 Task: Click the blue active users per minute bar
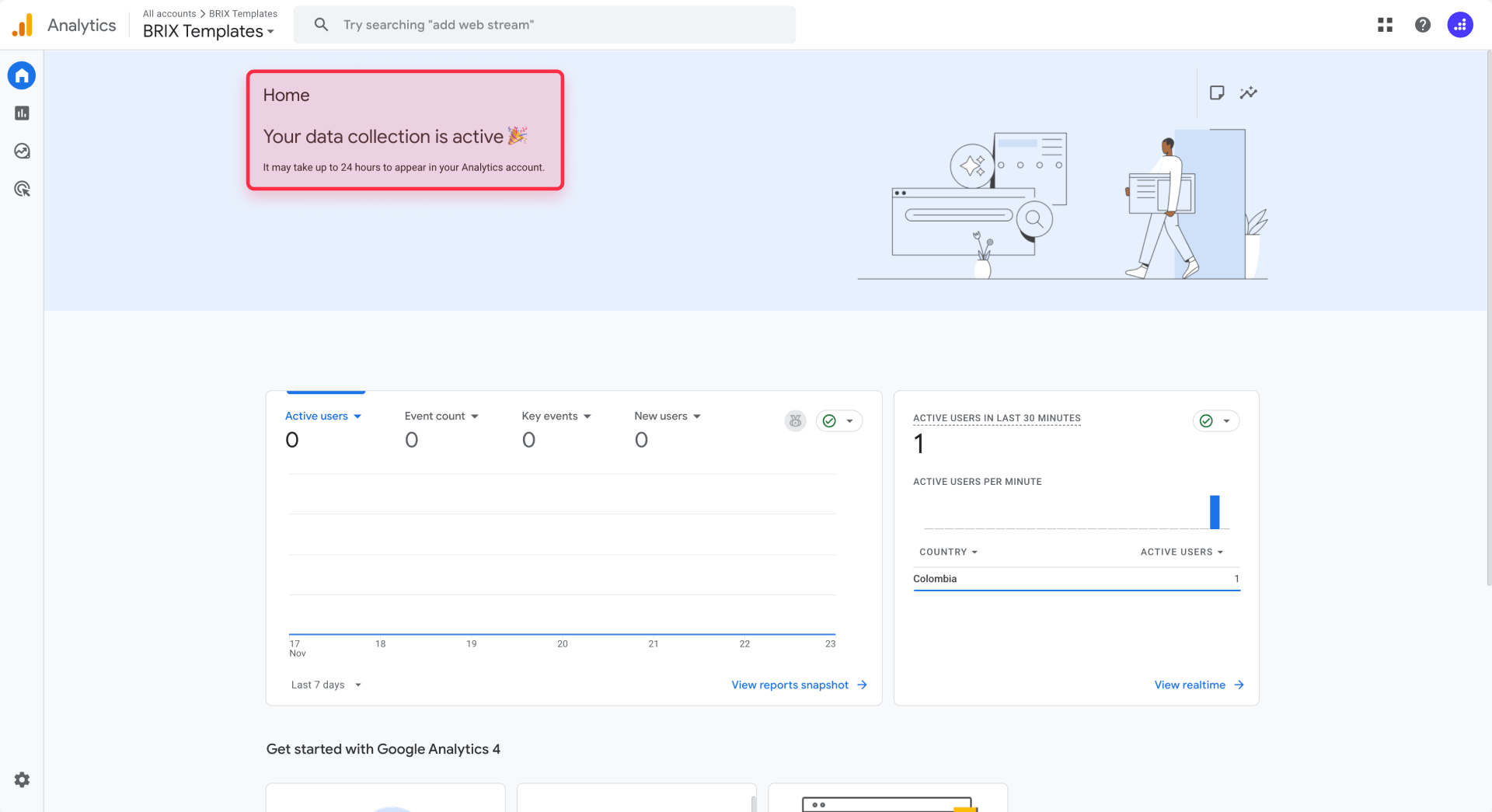[x=1215, y=512]
